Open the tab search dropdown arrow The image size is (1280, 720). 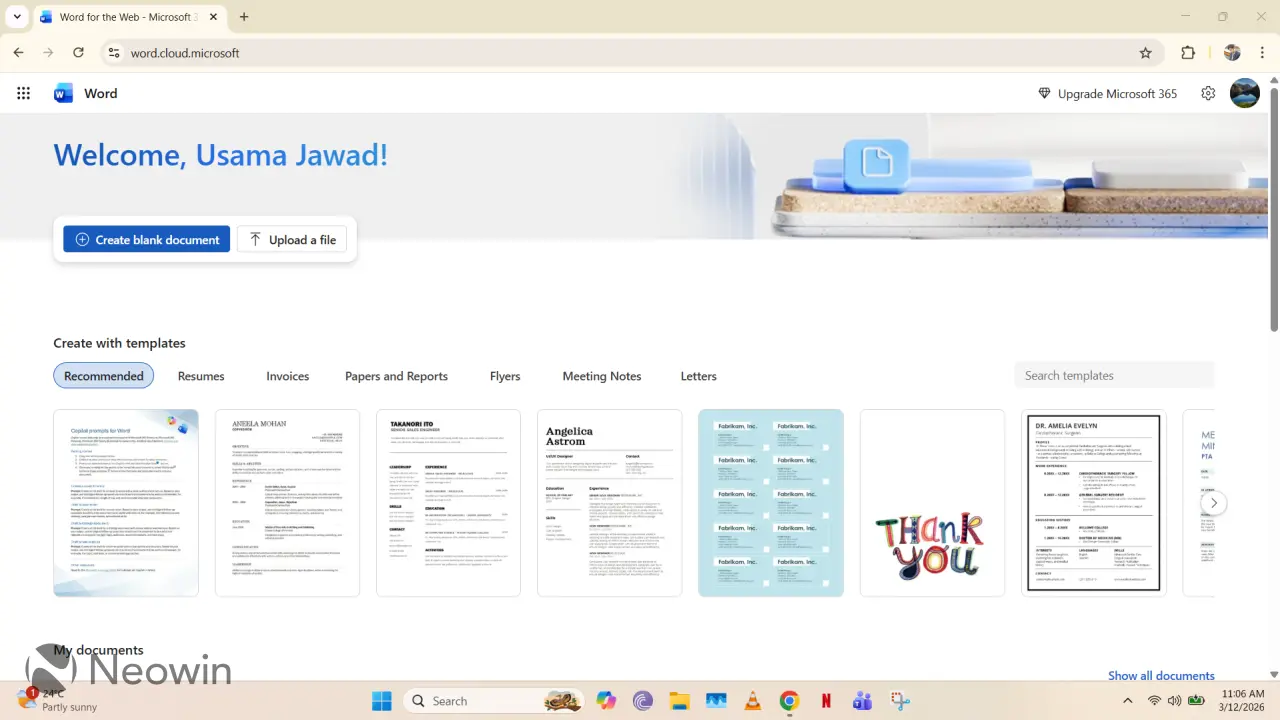17,17
